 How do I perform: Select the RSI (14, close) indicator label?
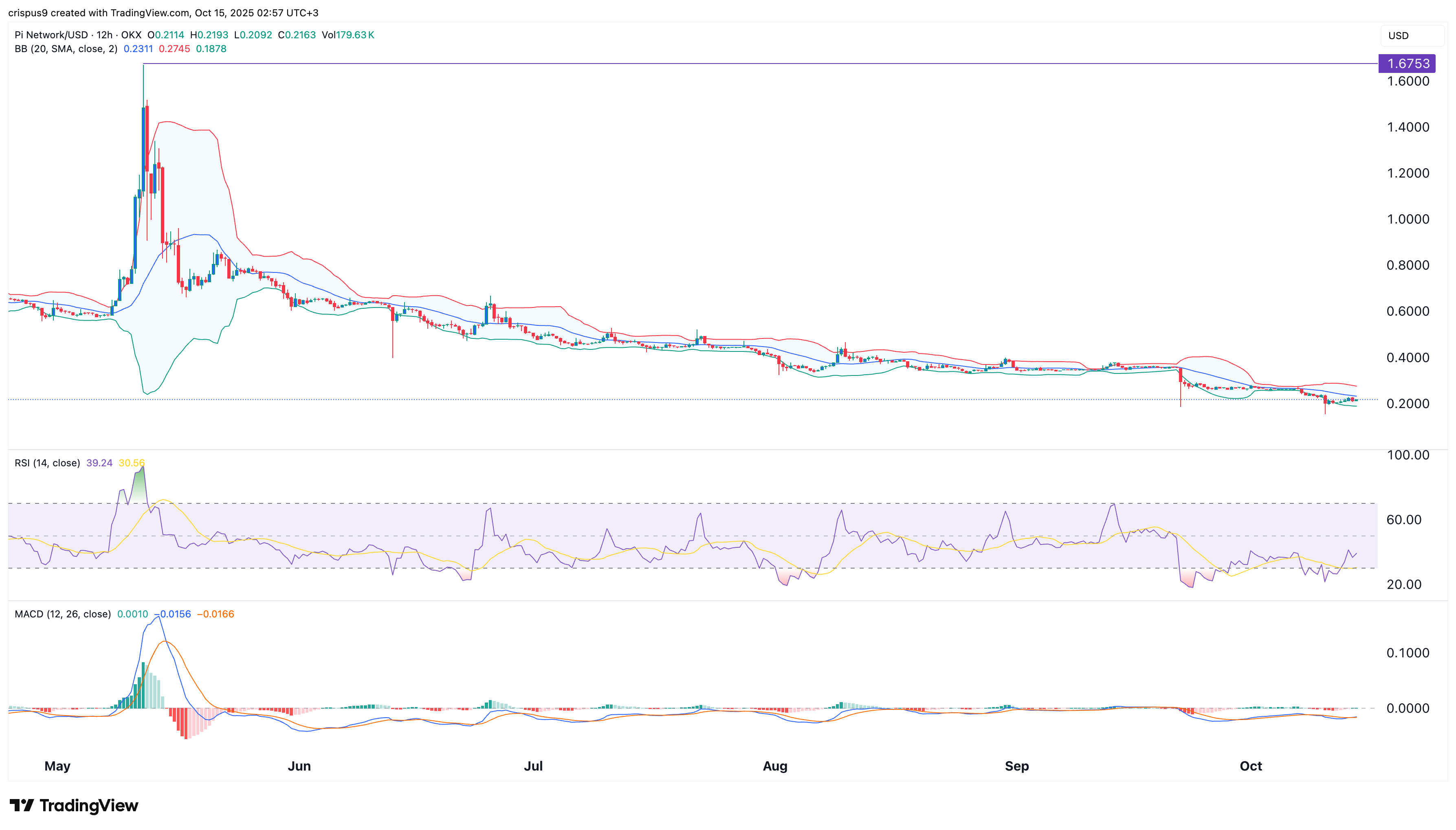tap(47, 463)
